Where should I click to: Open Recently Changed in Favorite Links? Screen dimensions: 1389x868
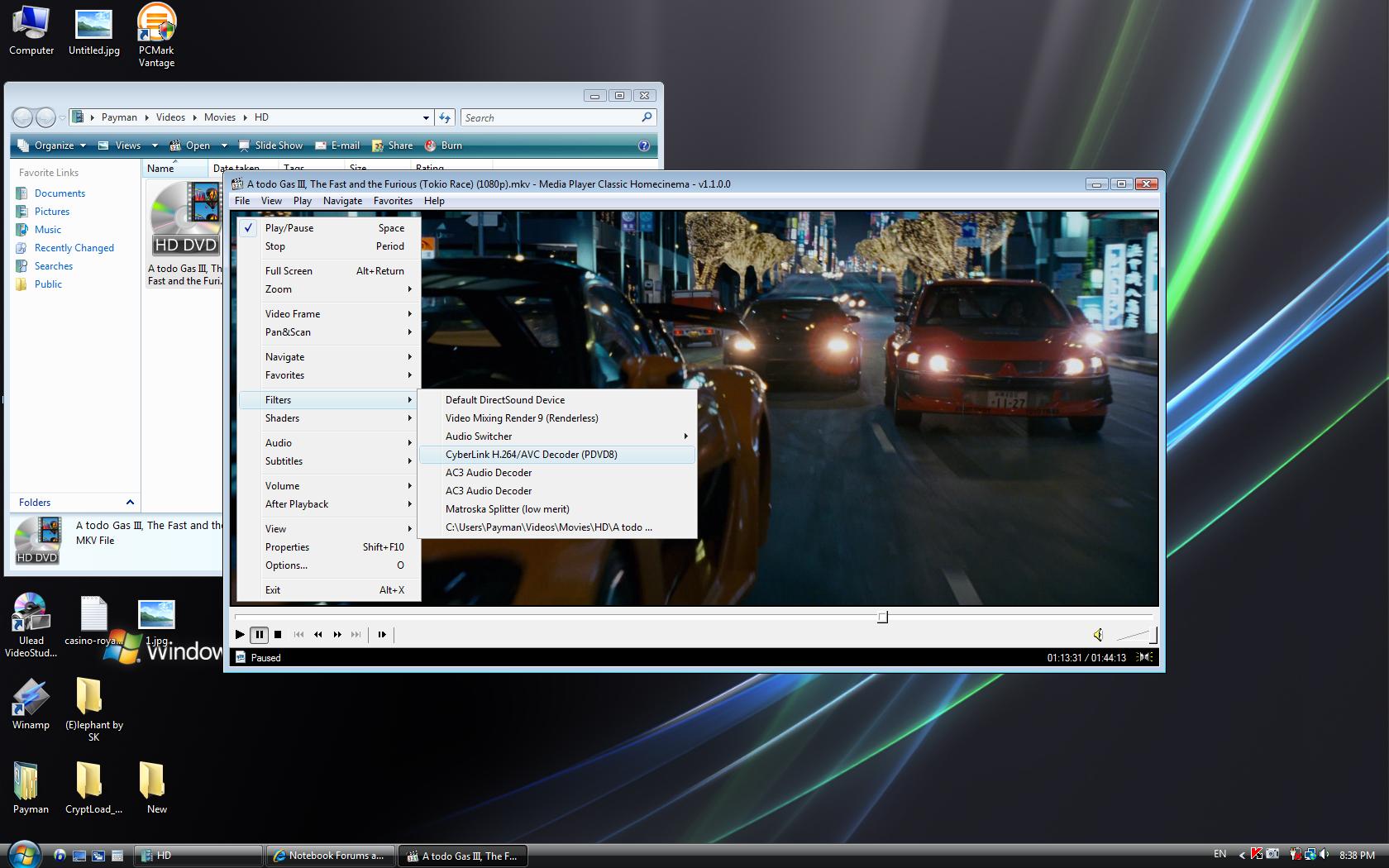click(64, 248)
